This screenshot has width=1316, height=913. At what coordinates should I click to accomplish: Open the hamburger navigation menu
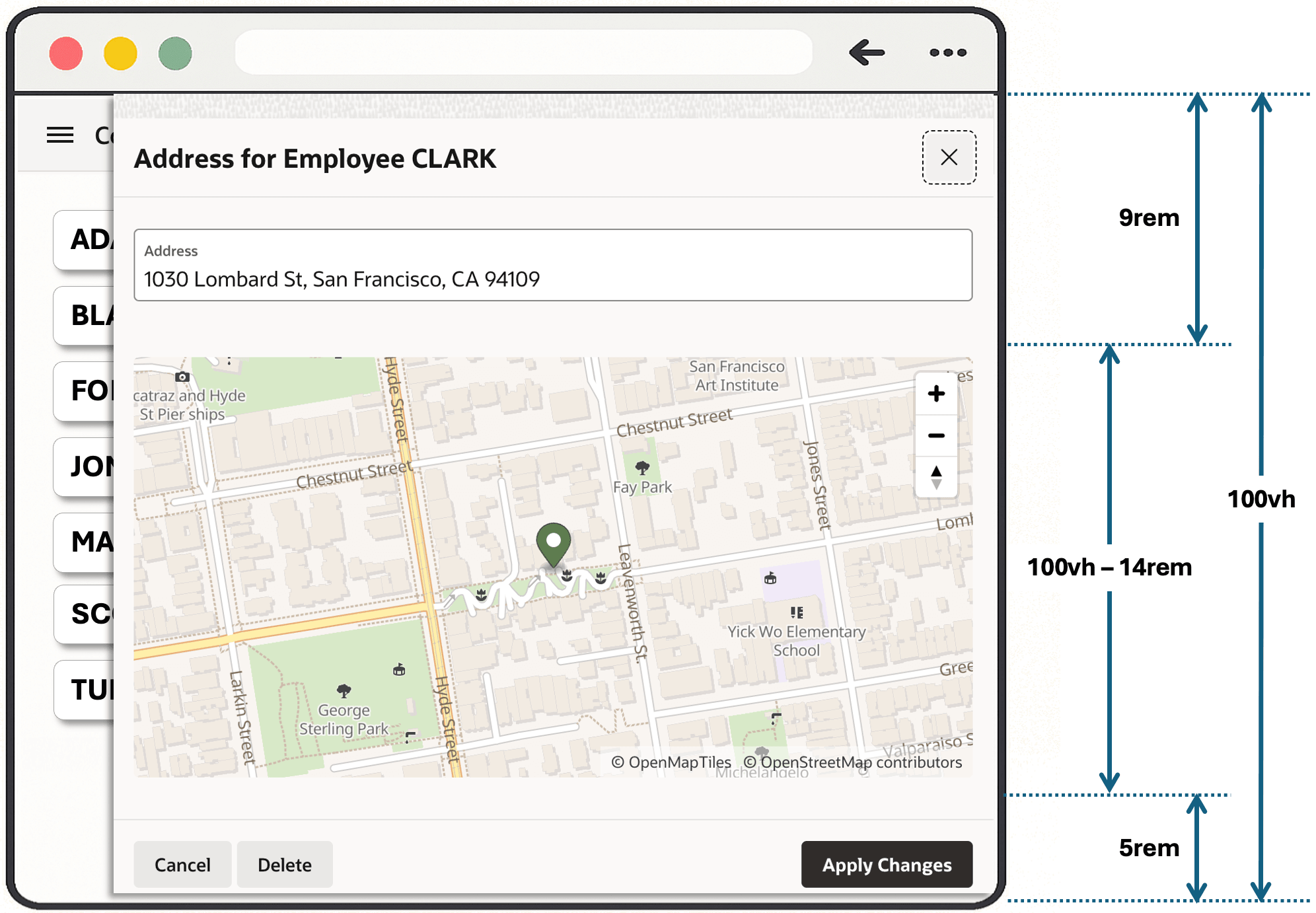click(60, 135)
